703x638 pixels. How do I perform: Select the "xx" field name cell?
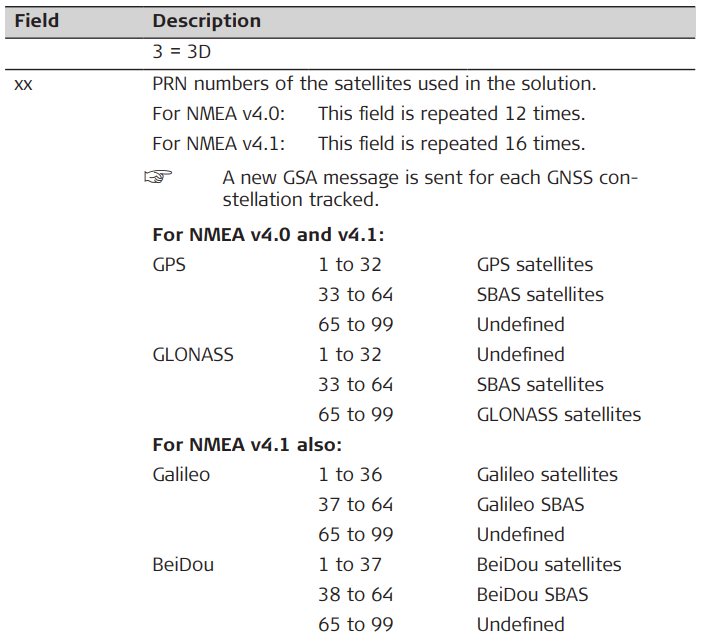[23, 85]
